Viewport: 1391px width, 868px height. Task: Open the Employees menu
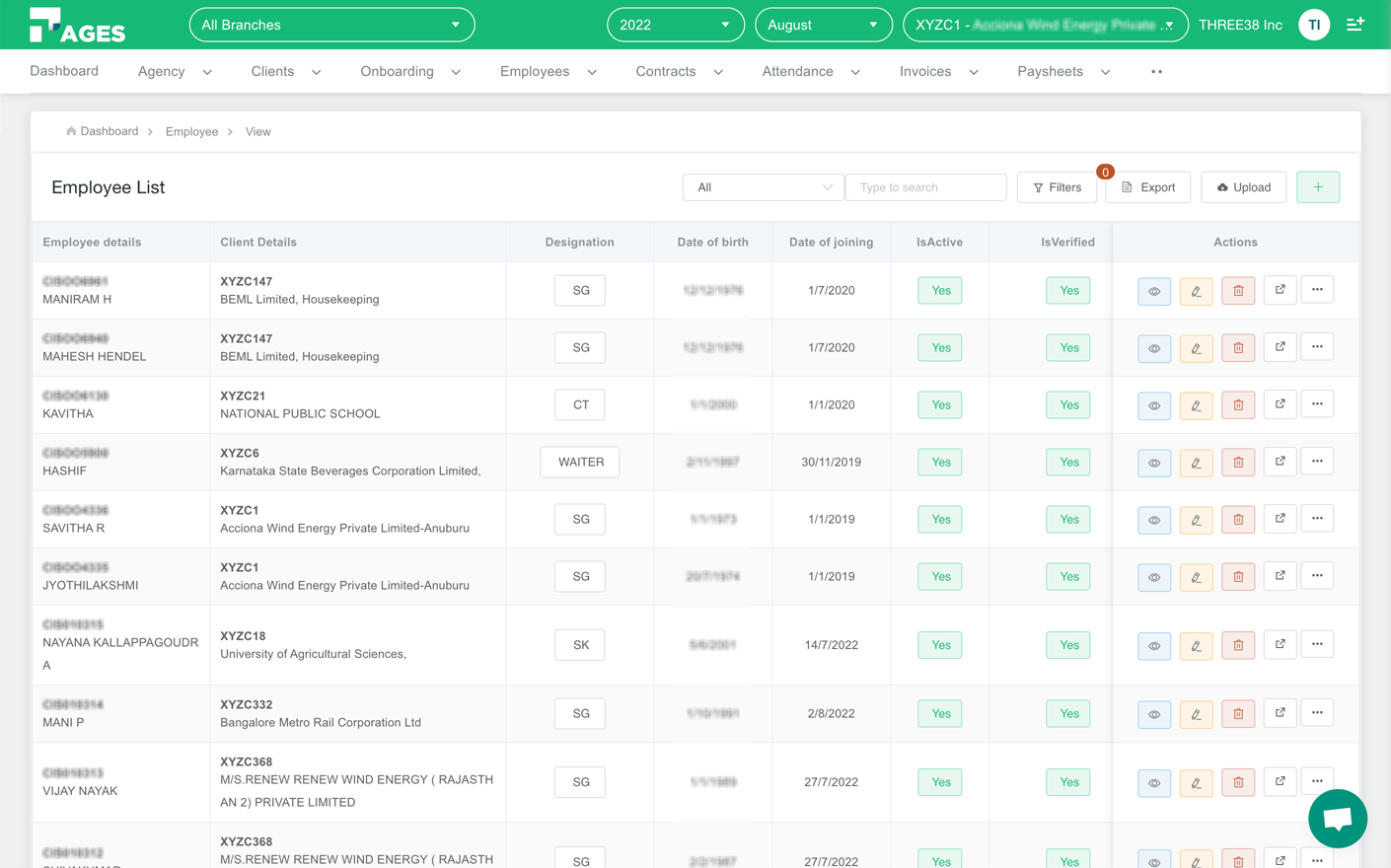[548, 72]
